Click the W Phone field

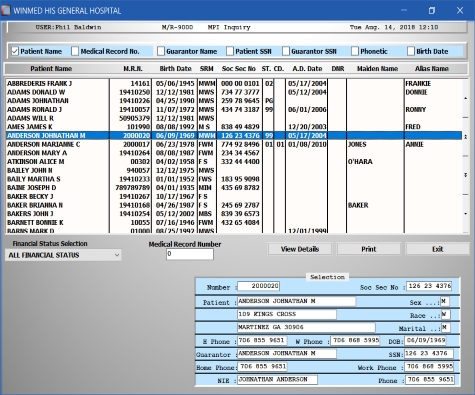(355, 340)
